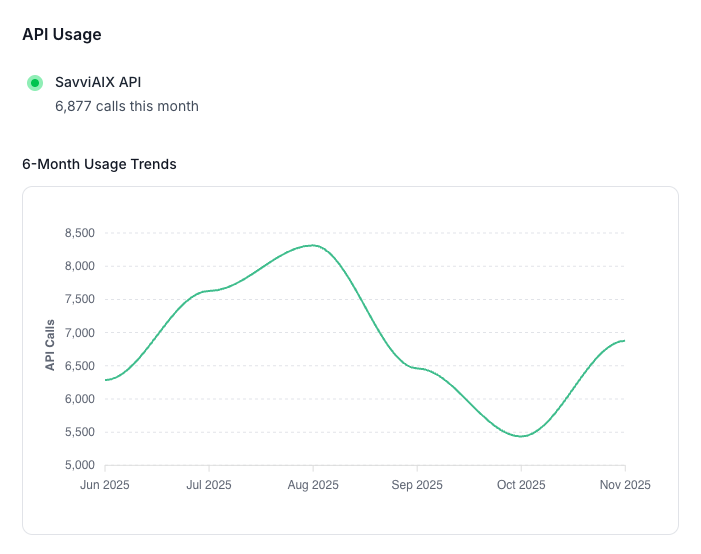Click the green status dot icon
Screen dimensions: 701x554
click(x=35, y=83)
